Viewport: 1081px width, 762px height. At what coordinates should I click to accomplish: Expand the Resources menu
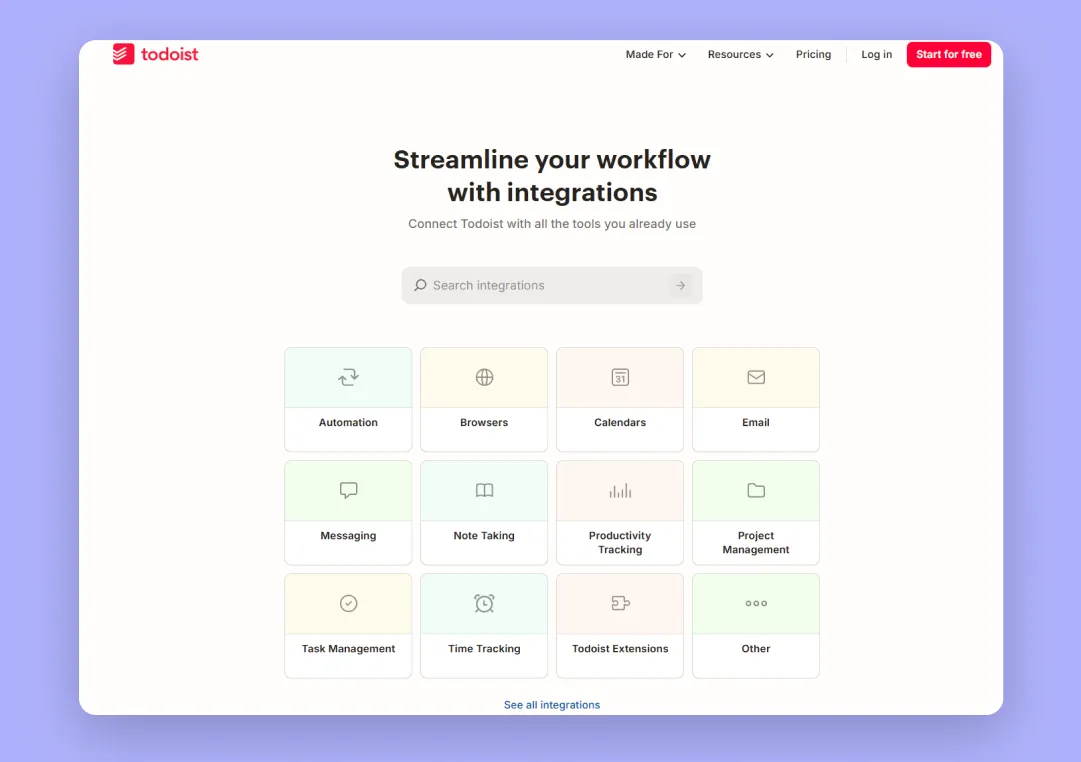[x=740, y=54]
